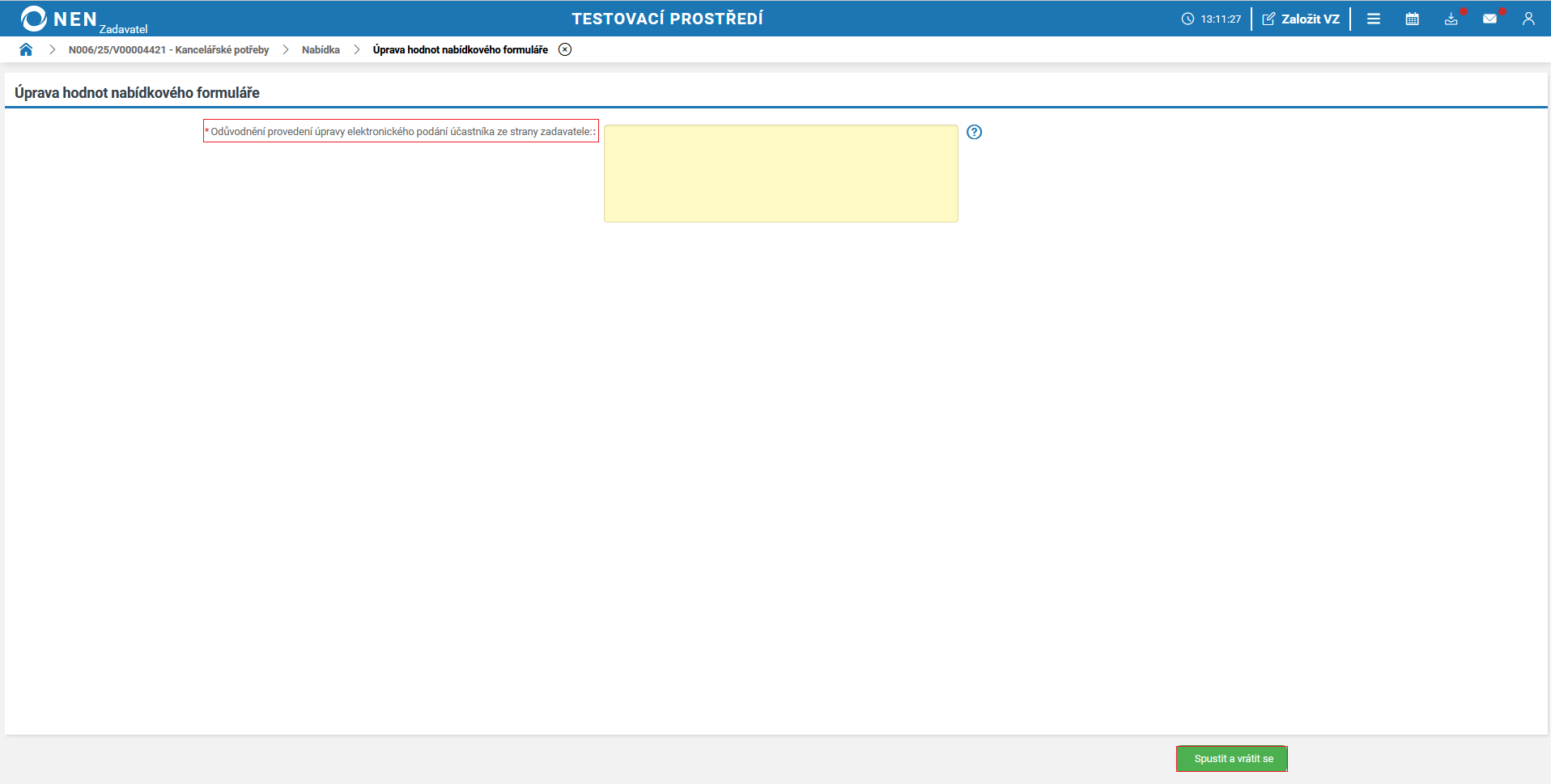Click the Spustit a vrátit se button
1551x784 pixels.
1232,759
